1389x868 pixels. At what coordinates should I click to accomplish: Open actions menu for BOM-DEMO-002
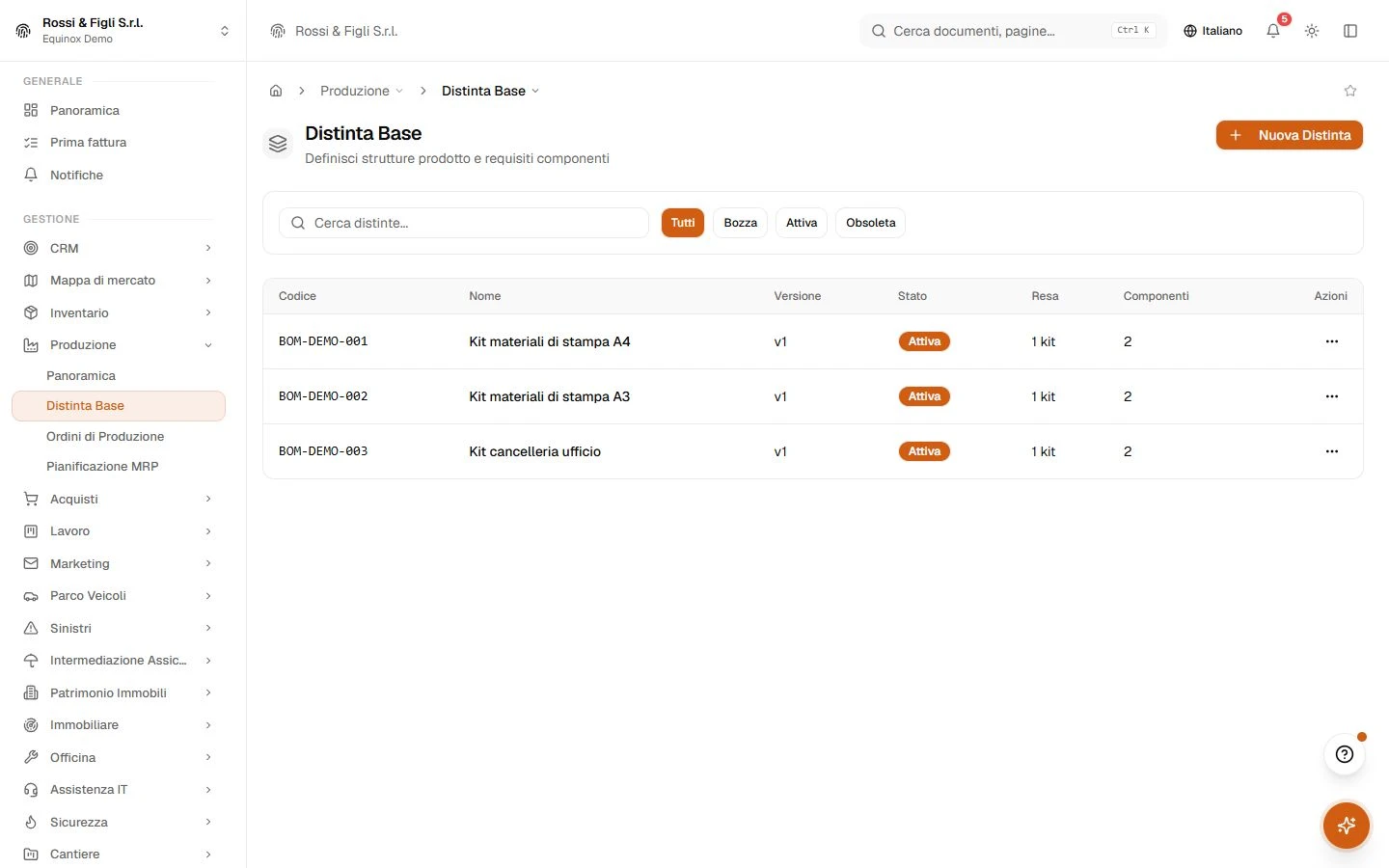pyautogui.click(x=1332, y=396)
